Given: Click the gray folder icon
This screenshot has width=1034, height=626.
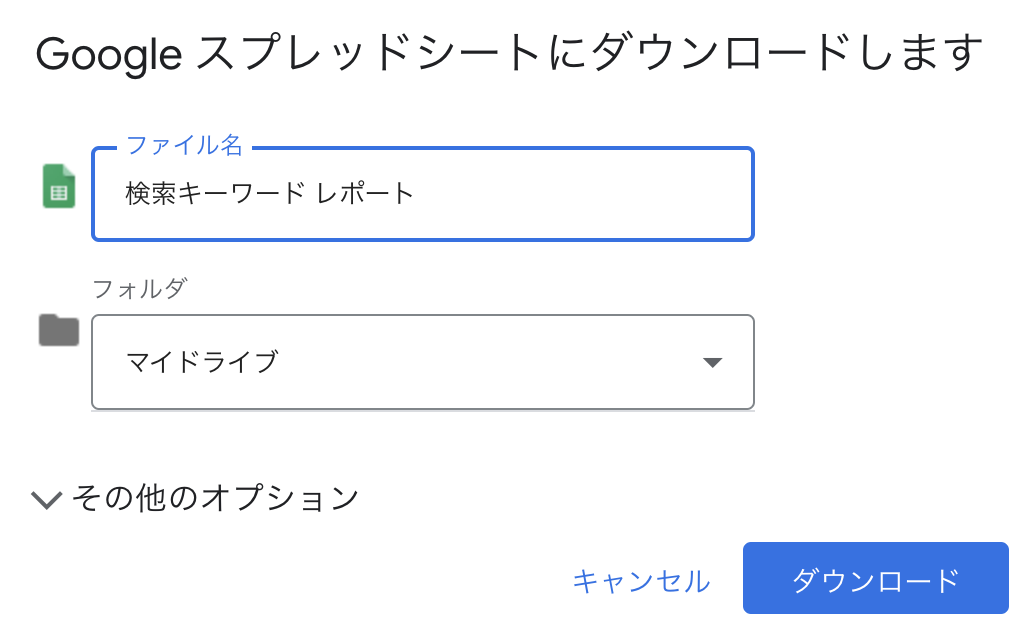Looking at the screenshot, I should click(59, 330).
